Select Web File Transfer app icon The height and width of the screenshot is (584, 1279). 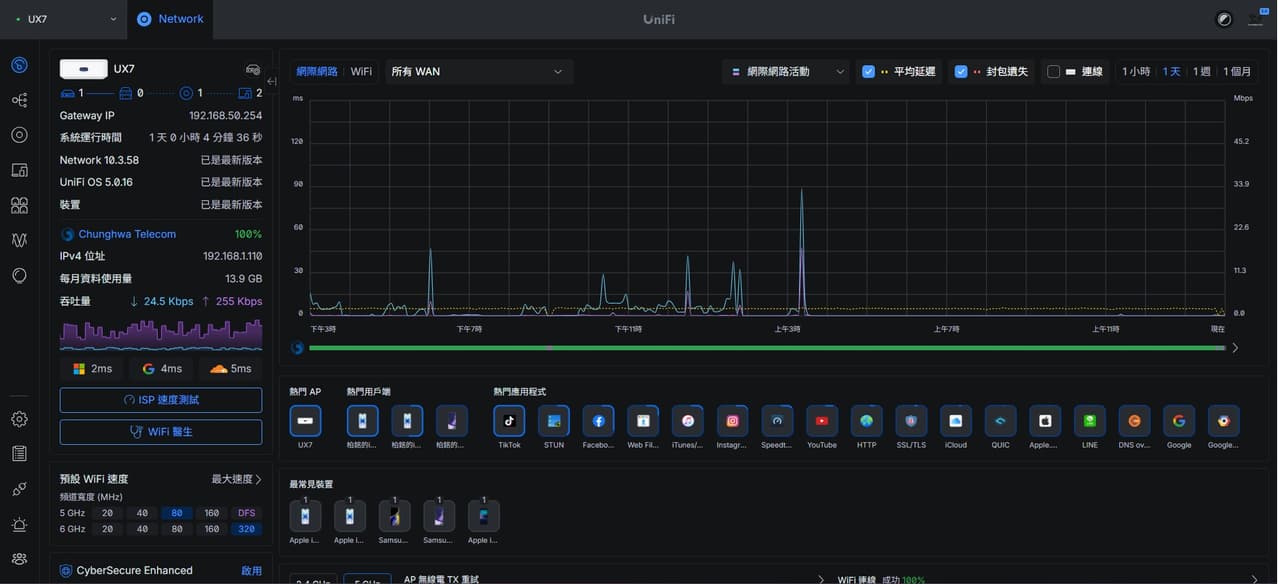643,421
